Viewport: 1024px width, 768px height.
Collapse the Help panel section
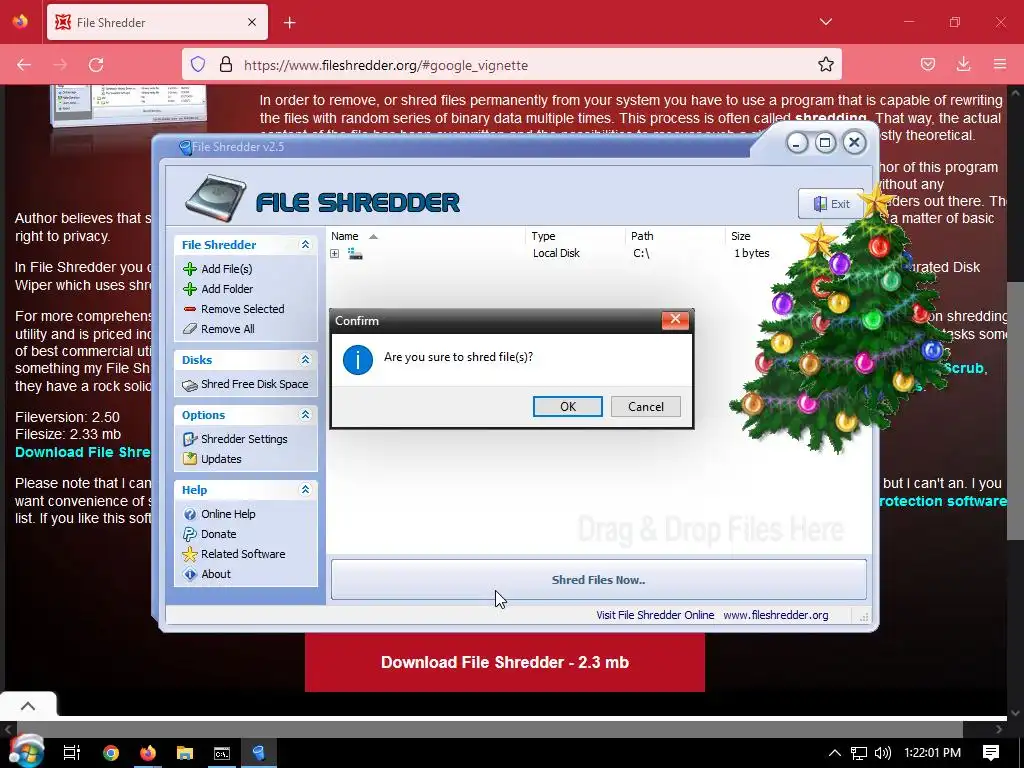tap(305, 490)
